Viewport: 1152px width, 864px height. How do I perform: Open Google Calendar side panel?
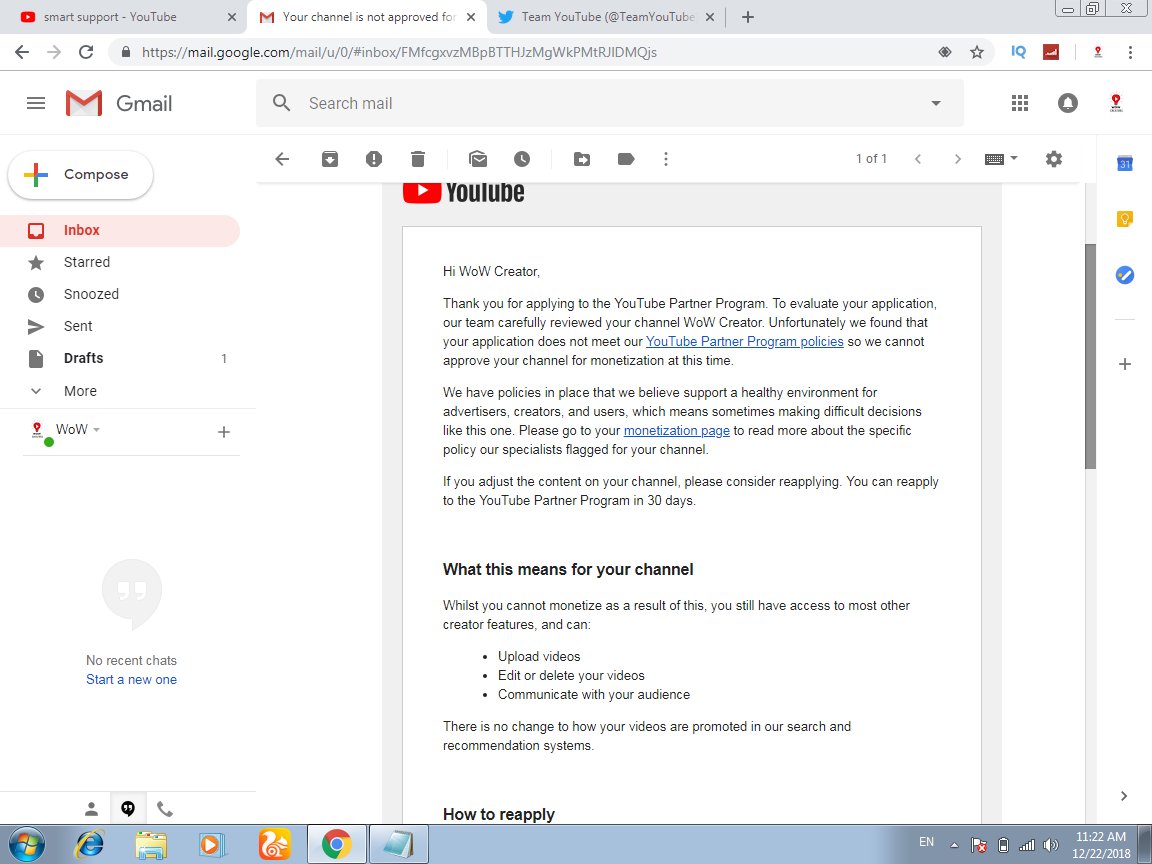(x=1125, y=163)
